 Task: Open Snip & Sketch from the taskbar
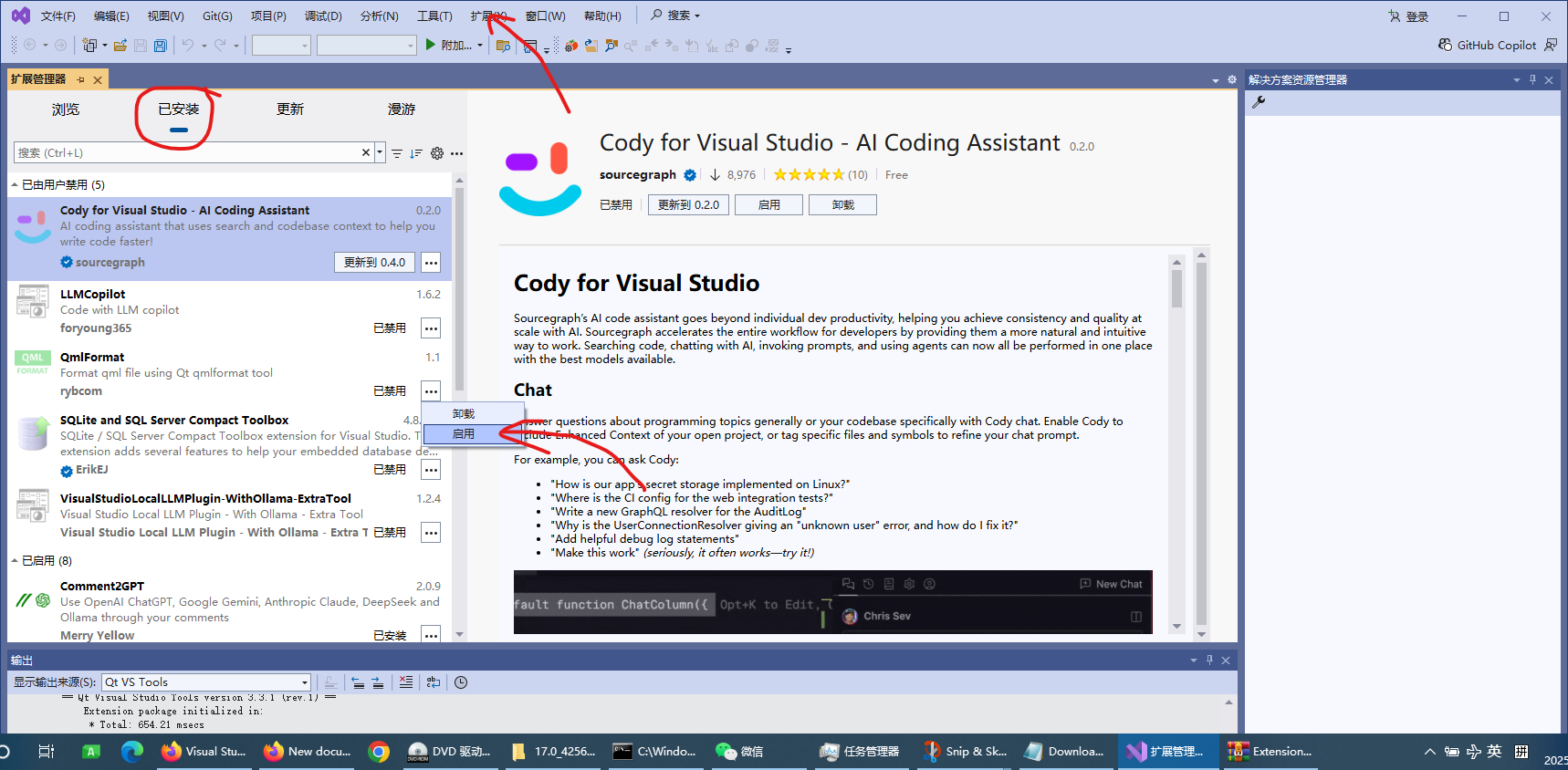966,752
